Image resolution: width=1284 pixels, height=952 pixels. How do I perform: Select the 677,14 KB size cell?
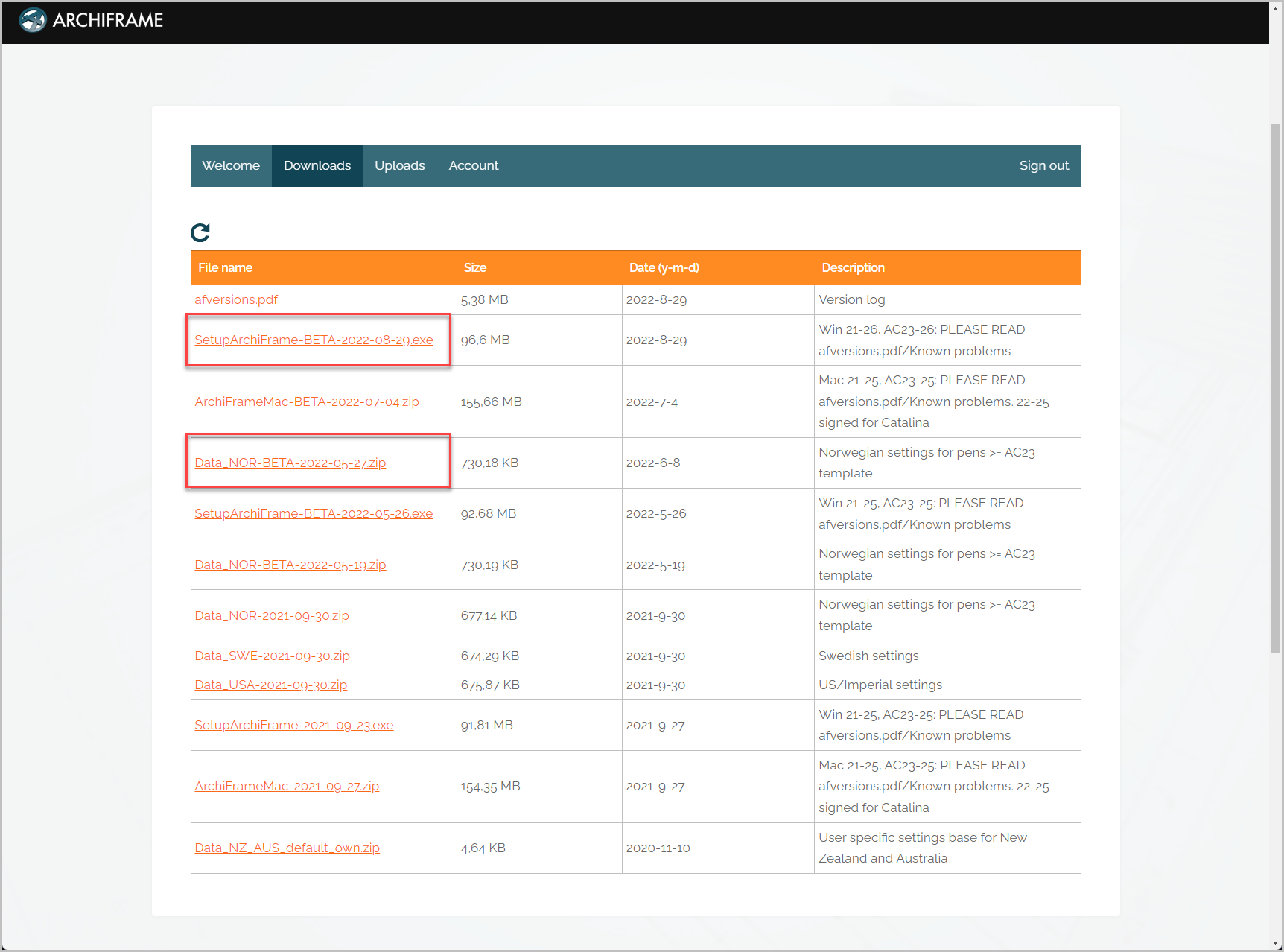(x=539, y=615)
